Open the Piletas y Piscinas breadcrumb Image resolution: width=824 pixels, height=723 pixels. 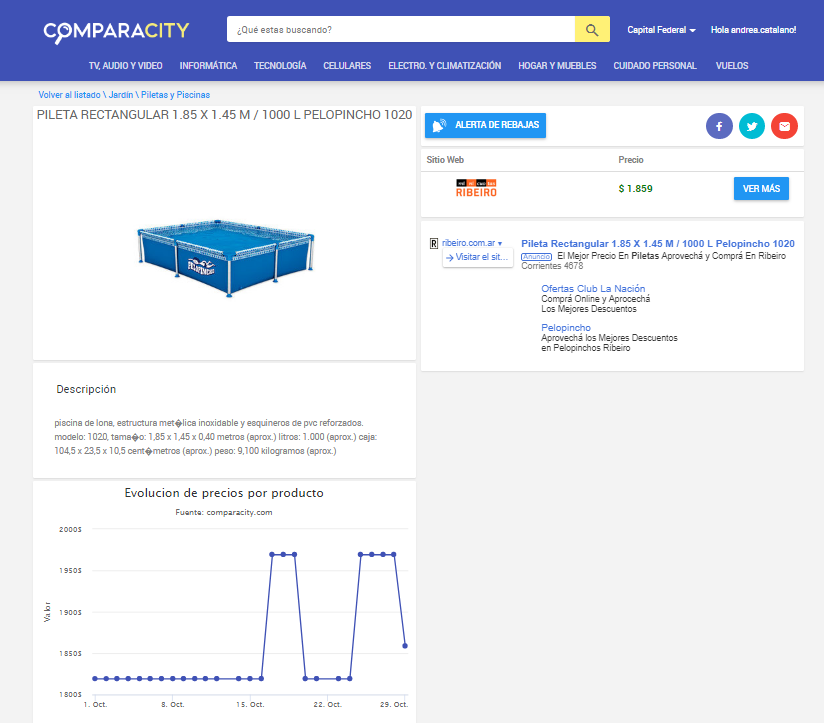(176, 95)
